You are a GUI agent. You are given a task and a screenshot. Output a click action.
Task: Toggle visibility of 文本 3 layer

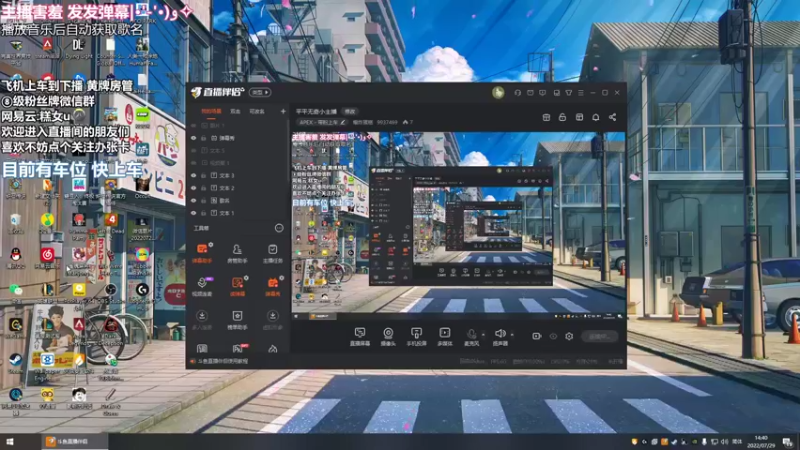(193, 176)
